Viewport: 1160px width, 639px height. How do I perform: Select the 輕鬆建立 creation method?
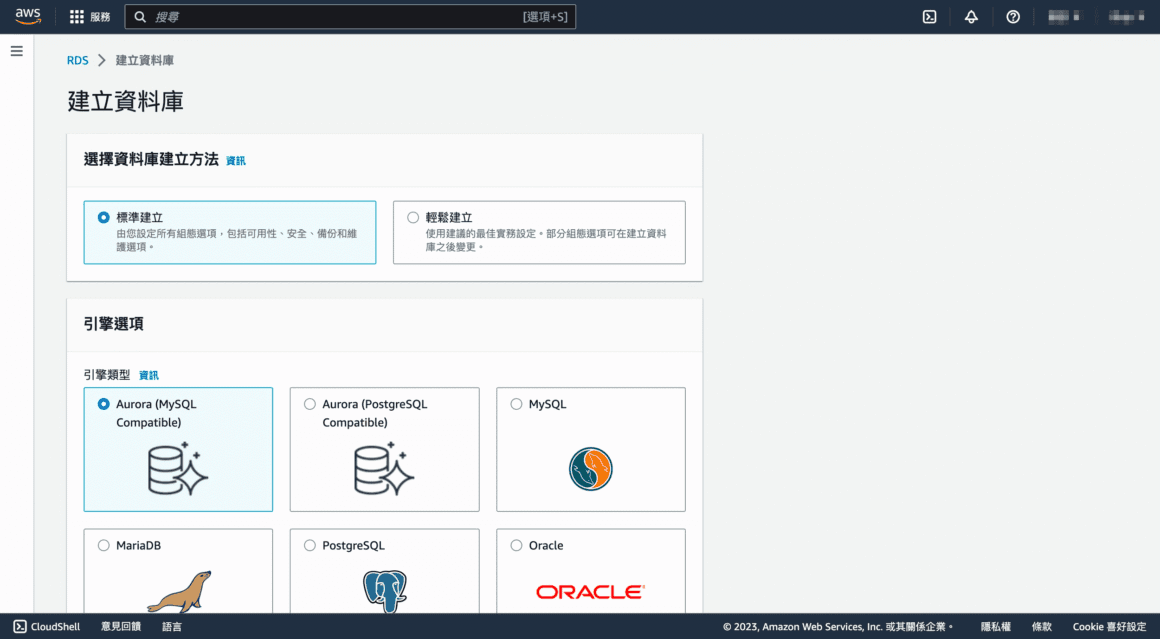click(412, 217)
